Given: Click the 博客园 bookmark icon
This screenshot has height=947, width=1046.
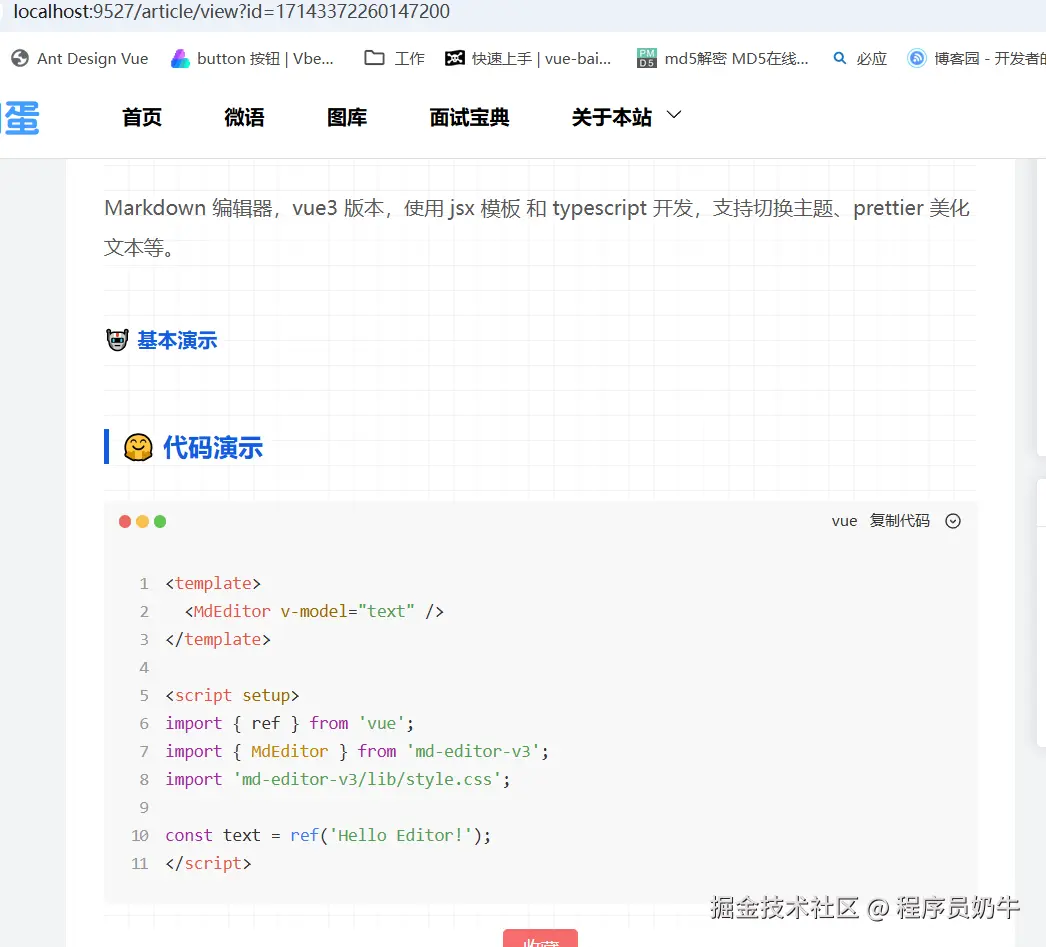Looking at the screenshot, I should click(917, 58).
